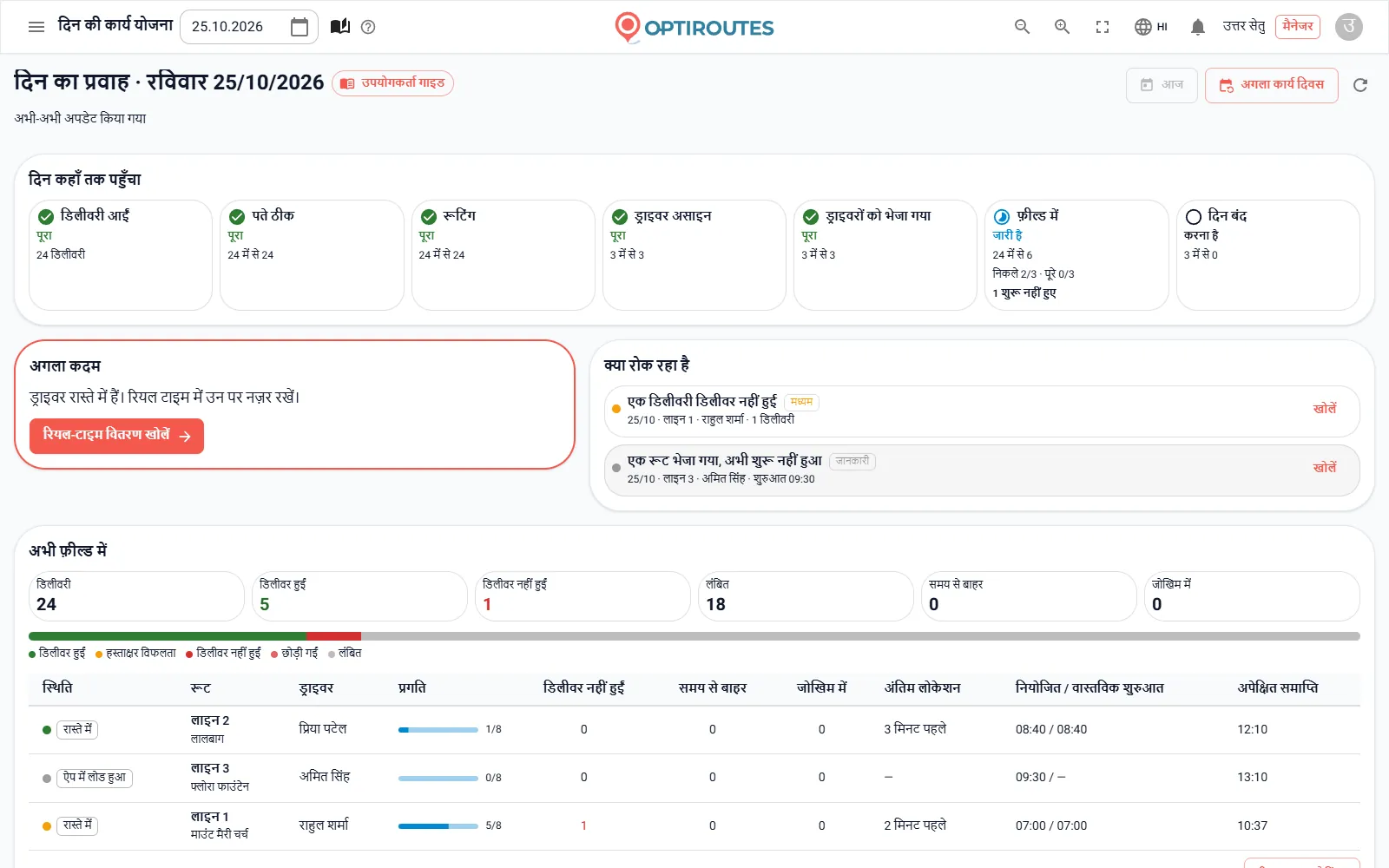1389x868 pixels.
Task: Open the user avatar menu
Action: [x=1349, y=27]
